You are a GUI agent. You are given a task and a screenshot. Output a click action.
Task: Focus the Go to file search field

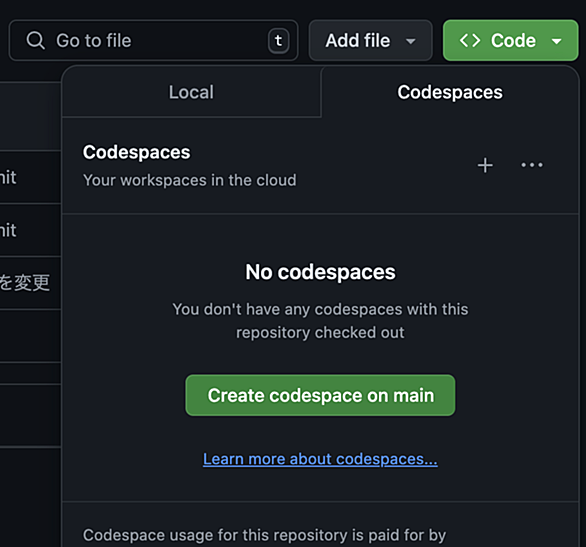153,40
